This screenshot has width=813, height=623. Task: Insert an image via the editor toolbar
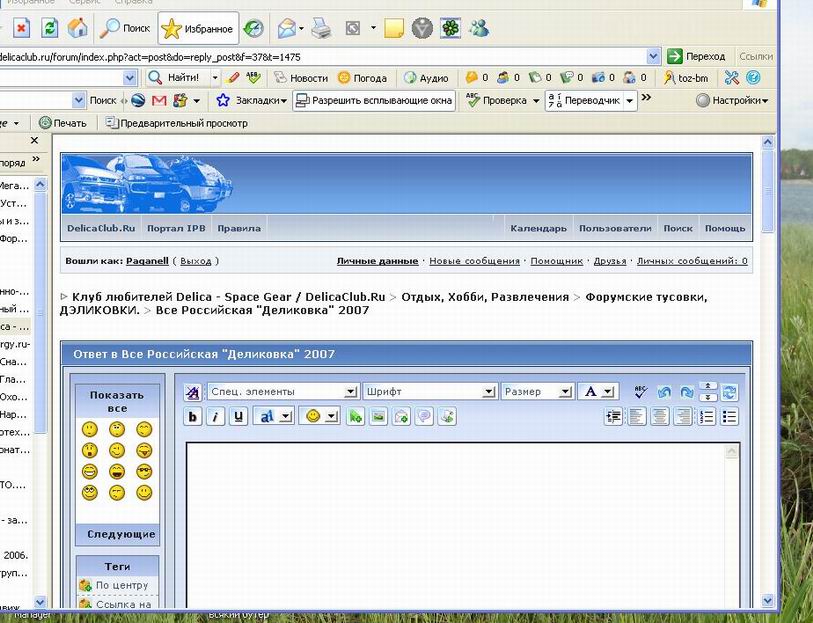pos(378,417)
